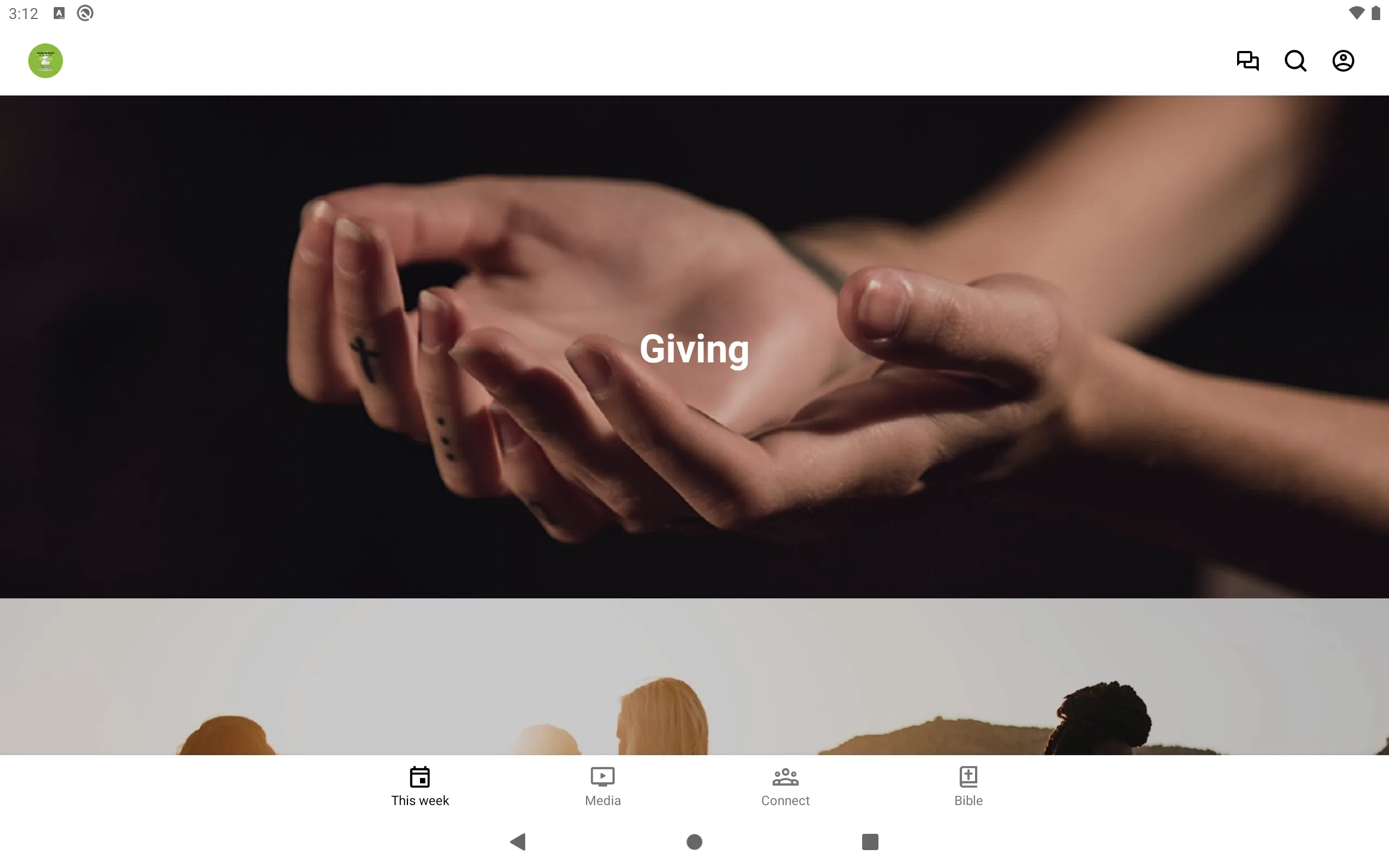Tap the messaging chat icon
The height and width of the screenshot is (868, 1389).
pos(1248,61)
